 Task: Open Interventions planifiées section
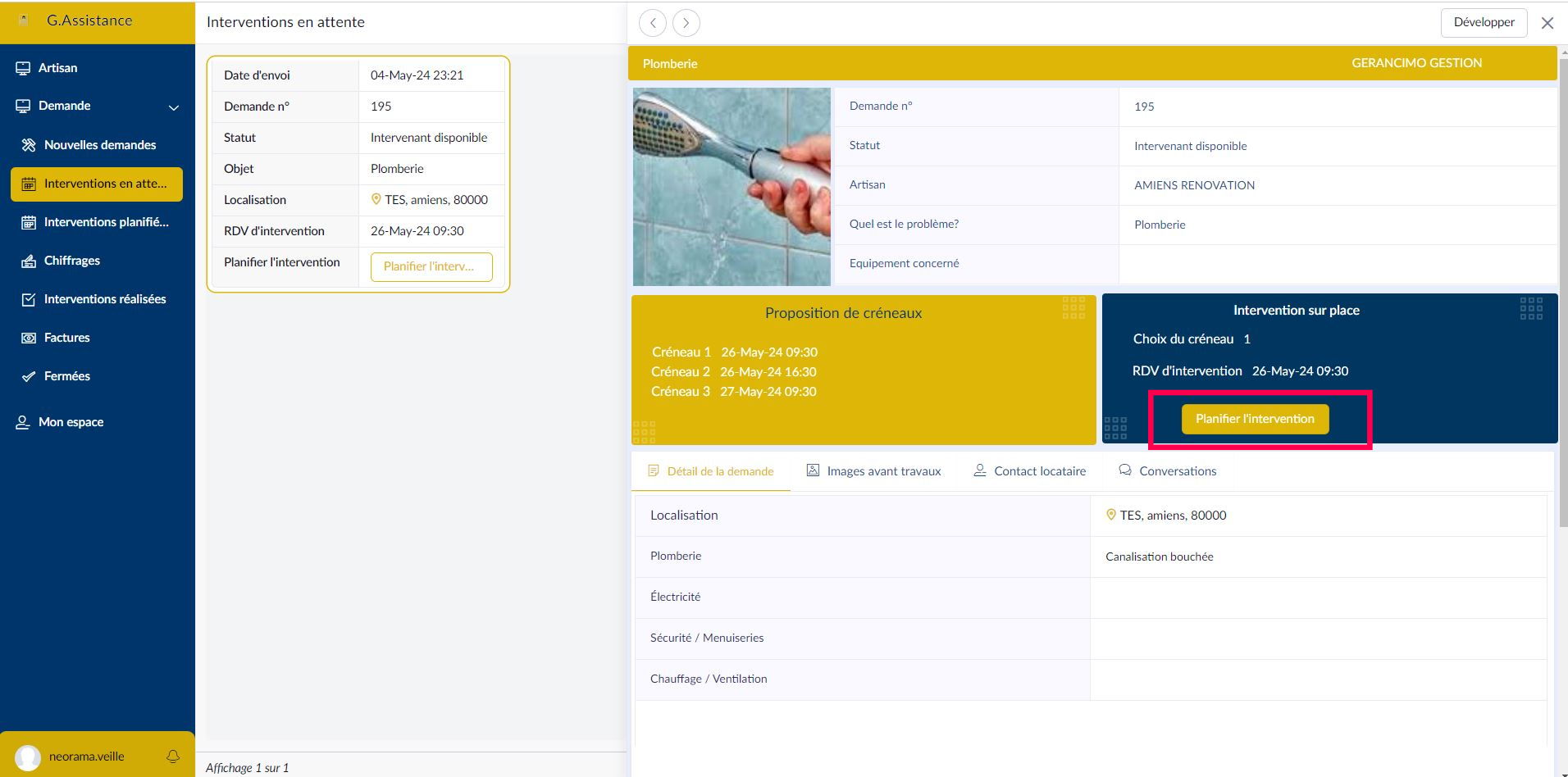pyautogui.click(x=106, y=222)
